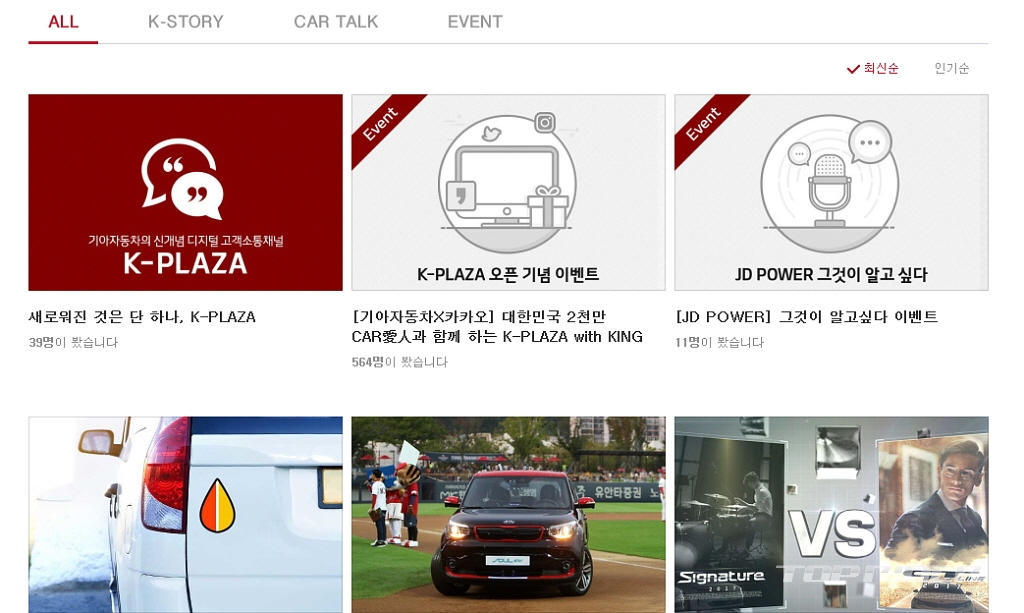This screenshot has height=613, width=1024.
Task: Click the speech bubble quote icon on K-PLAZA banner
Action: click(182, 179)
